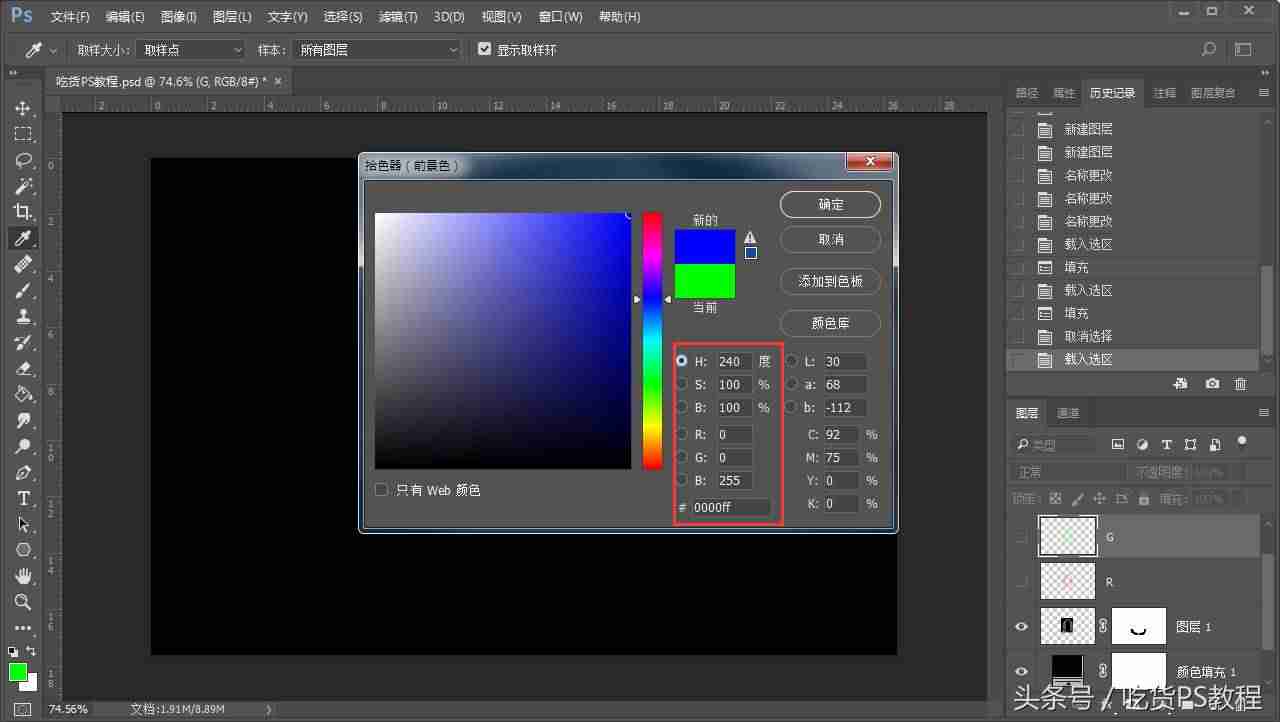Select the Magic Wand tool
Viewport: 1280px width, 722px height.
coord(23,186)
